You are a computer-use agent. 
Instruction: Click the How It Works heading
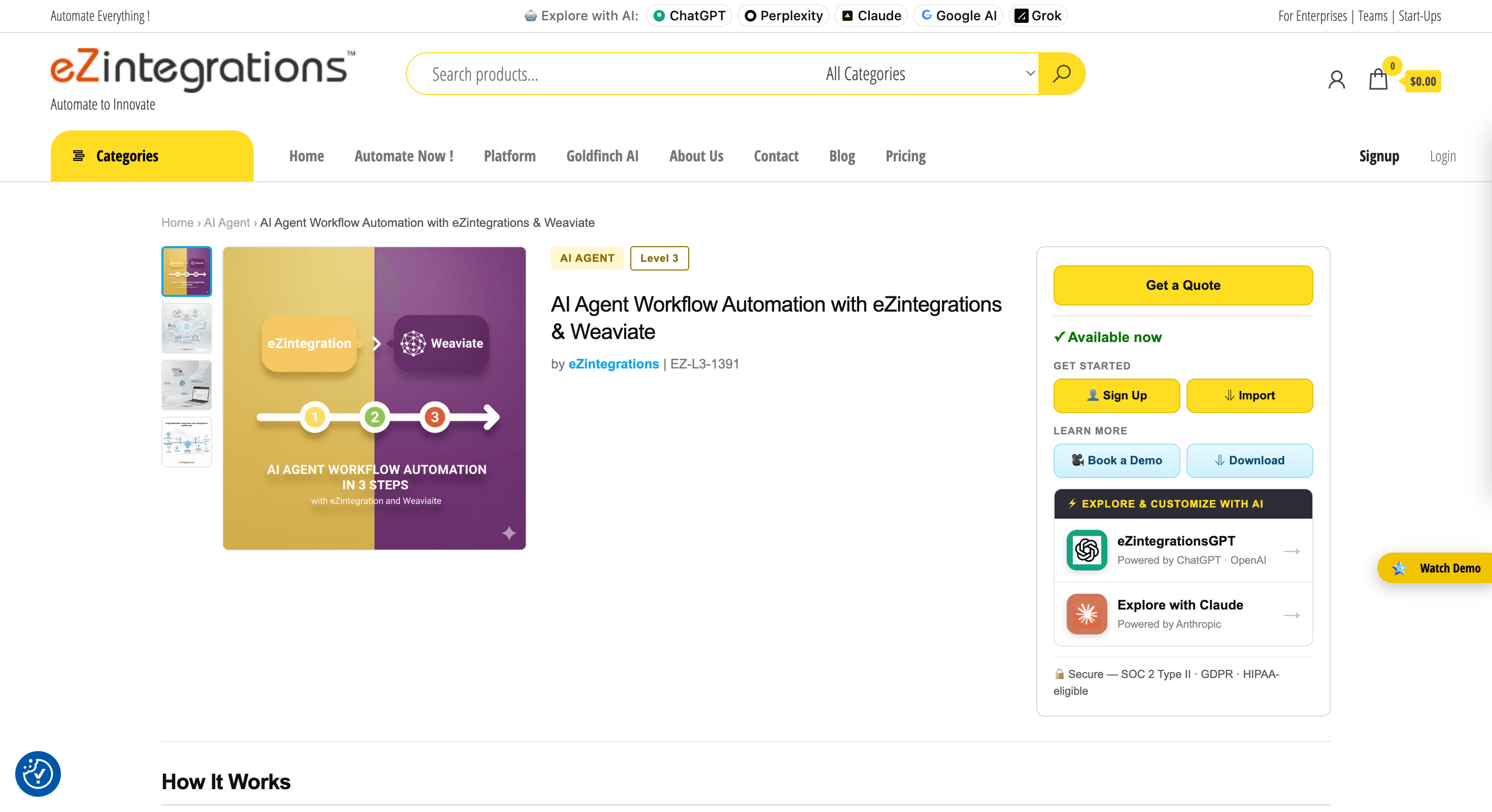tap(226, 782)
